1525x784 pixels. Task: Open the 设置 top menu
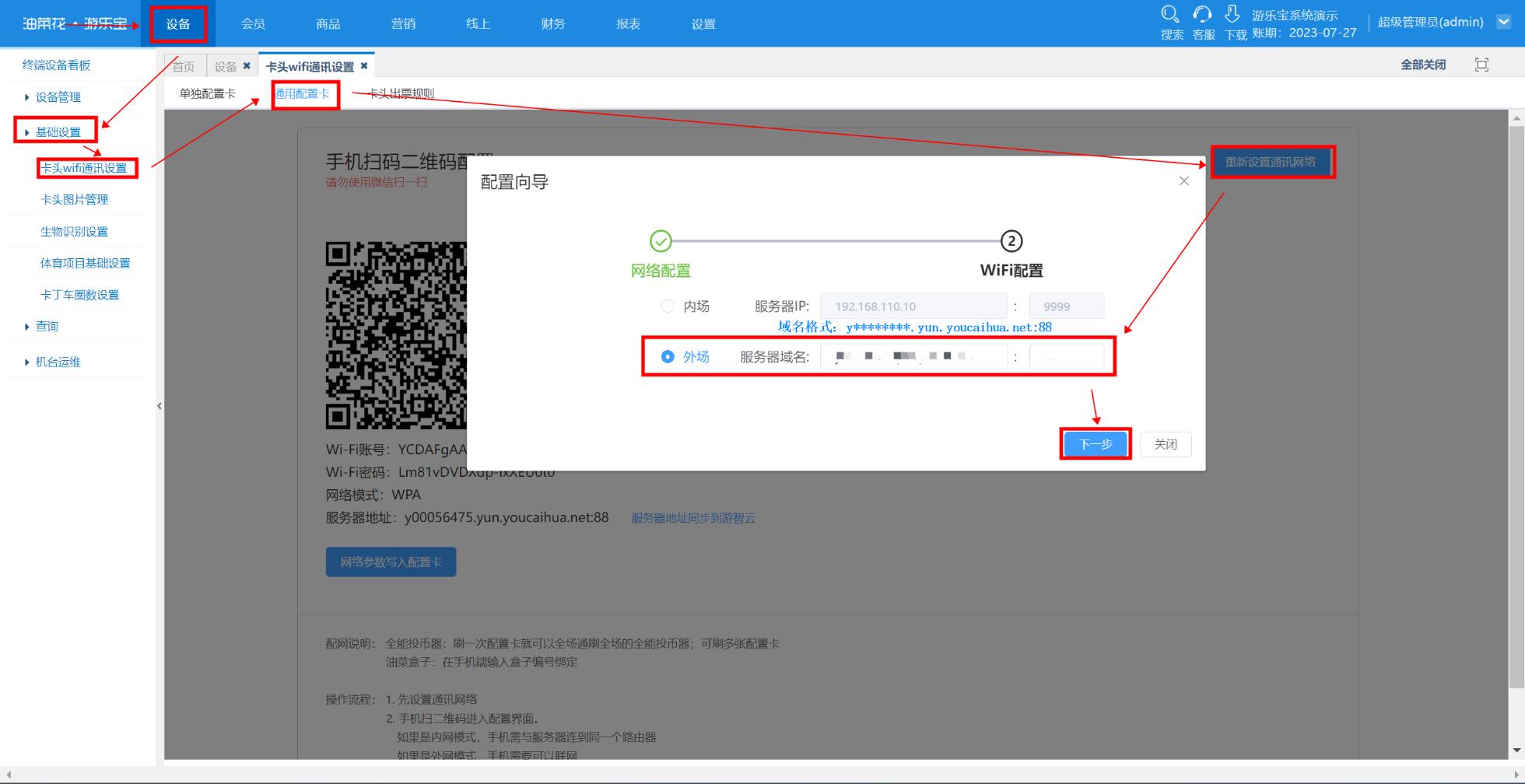(703, 23)
